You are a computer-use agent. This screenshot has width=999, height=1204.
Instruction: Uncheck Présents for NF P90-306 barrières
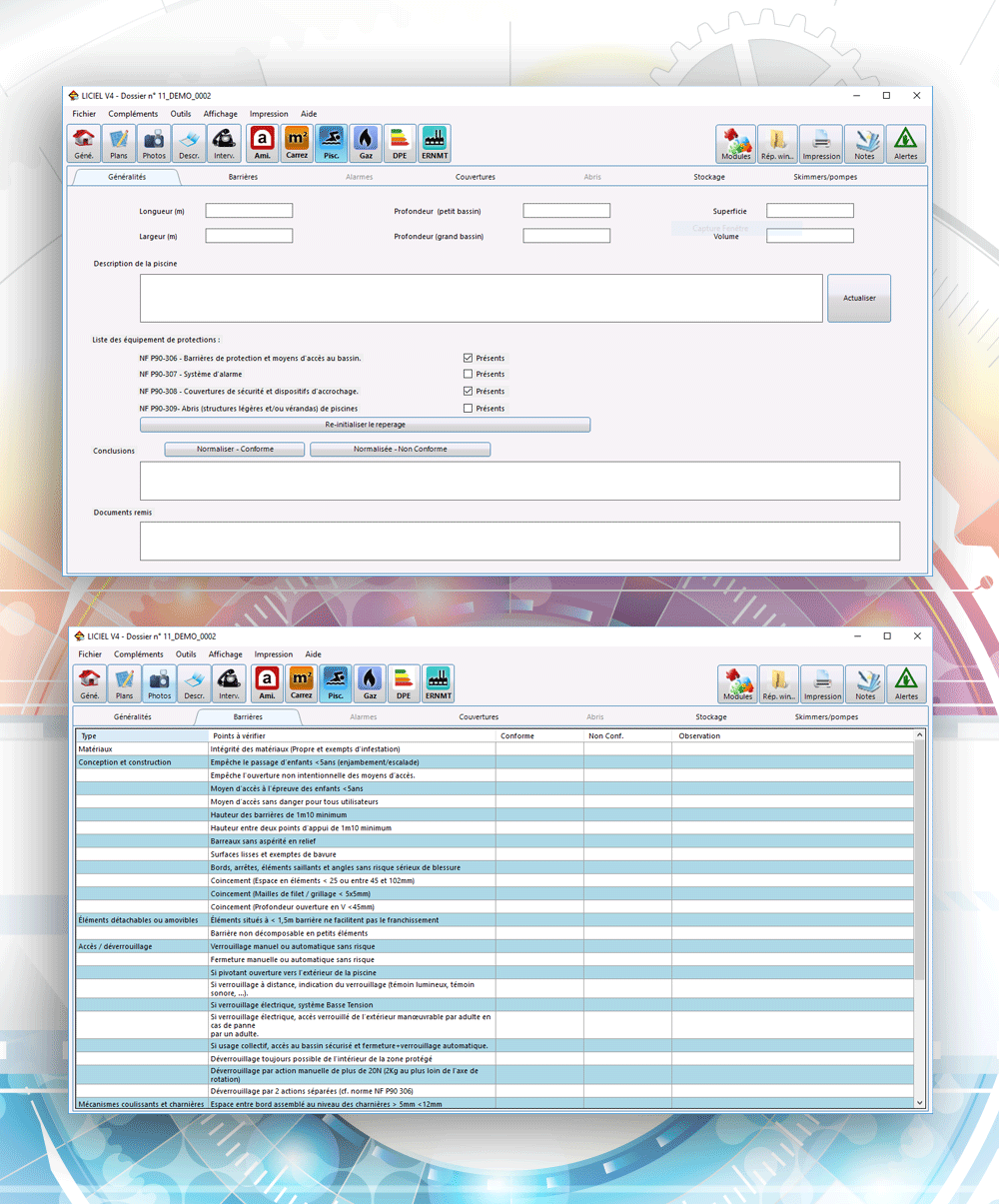pos(468,358)
